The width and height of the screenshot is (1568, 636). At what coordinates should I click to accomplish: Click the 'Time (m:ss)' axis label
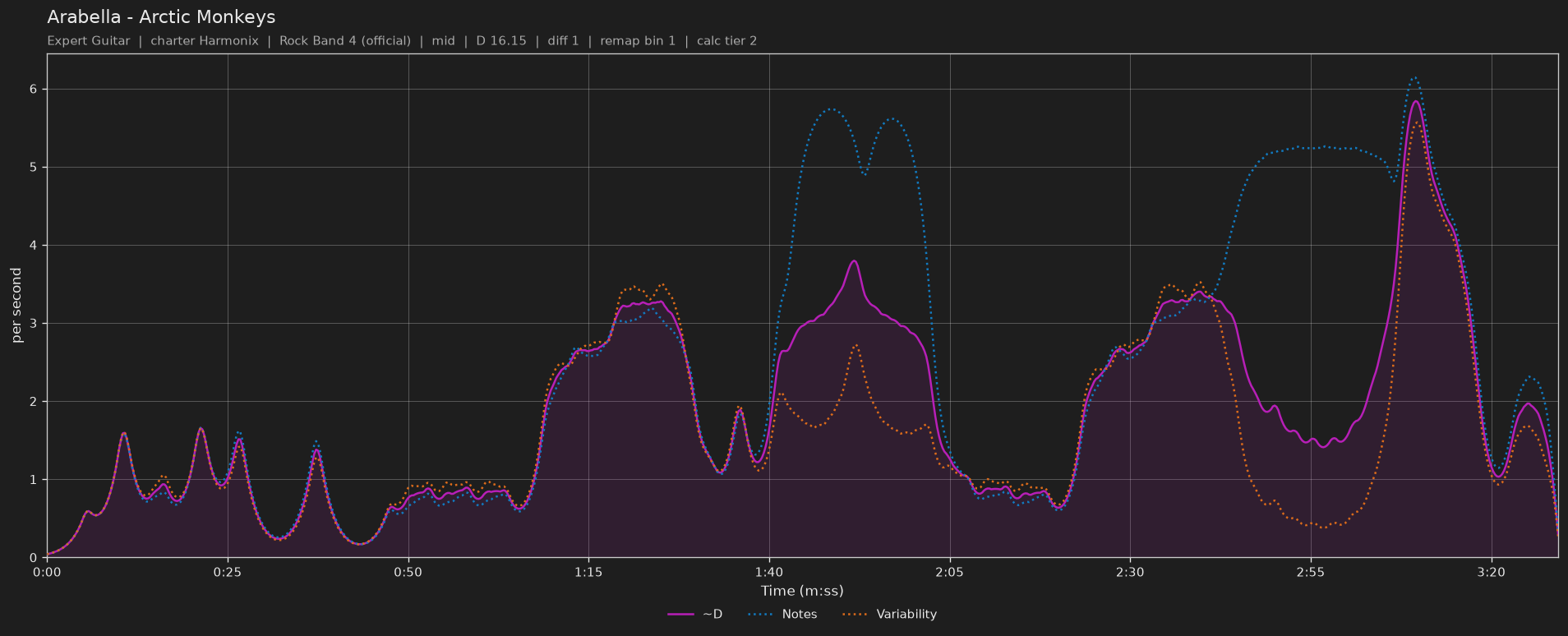click(802, 591)
